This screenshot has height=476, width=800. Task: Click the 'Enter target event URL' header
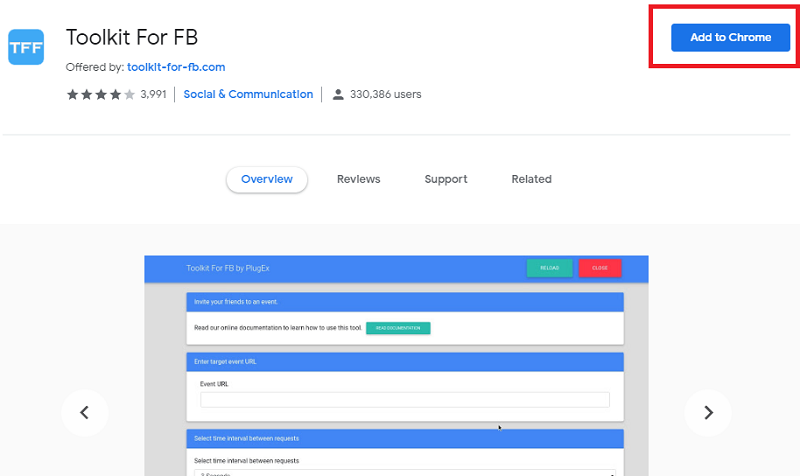click(x=405, y=362)
